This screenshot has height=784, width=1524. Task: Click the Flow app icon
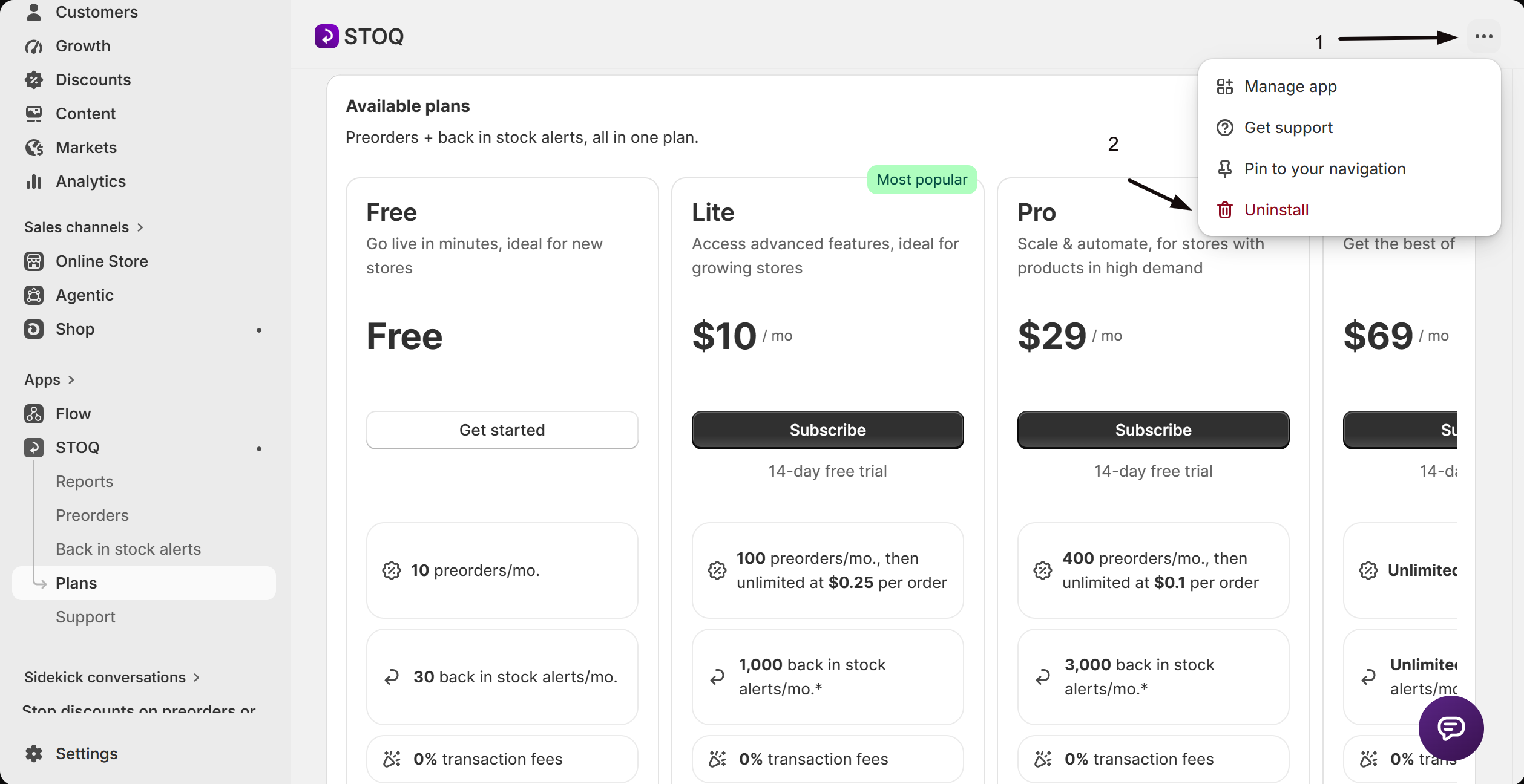point(34,414)
